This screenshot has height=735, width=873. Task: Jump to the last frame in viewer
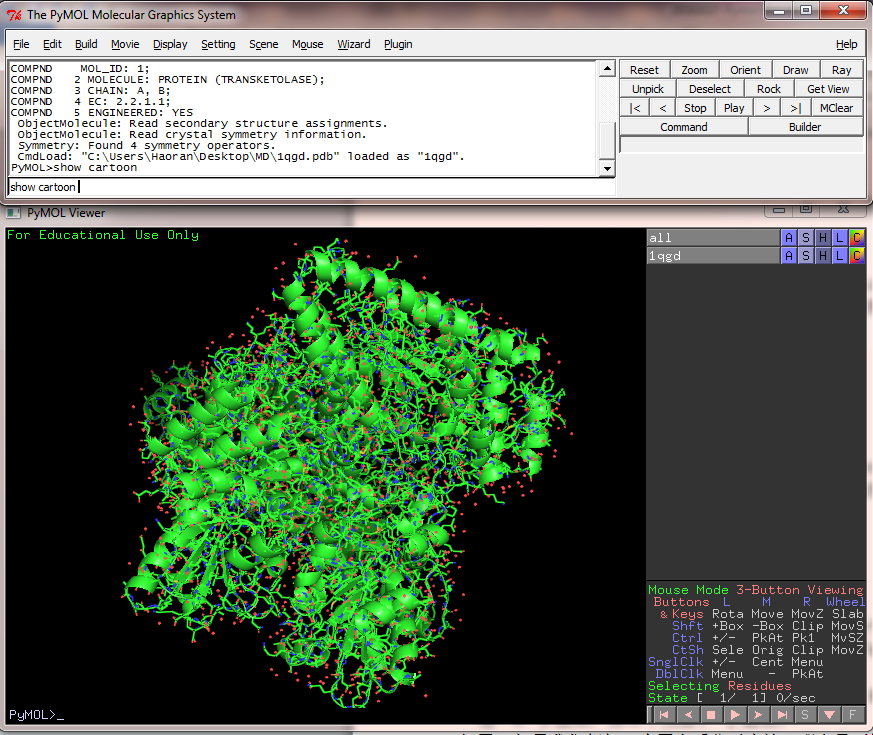point(782,714)
